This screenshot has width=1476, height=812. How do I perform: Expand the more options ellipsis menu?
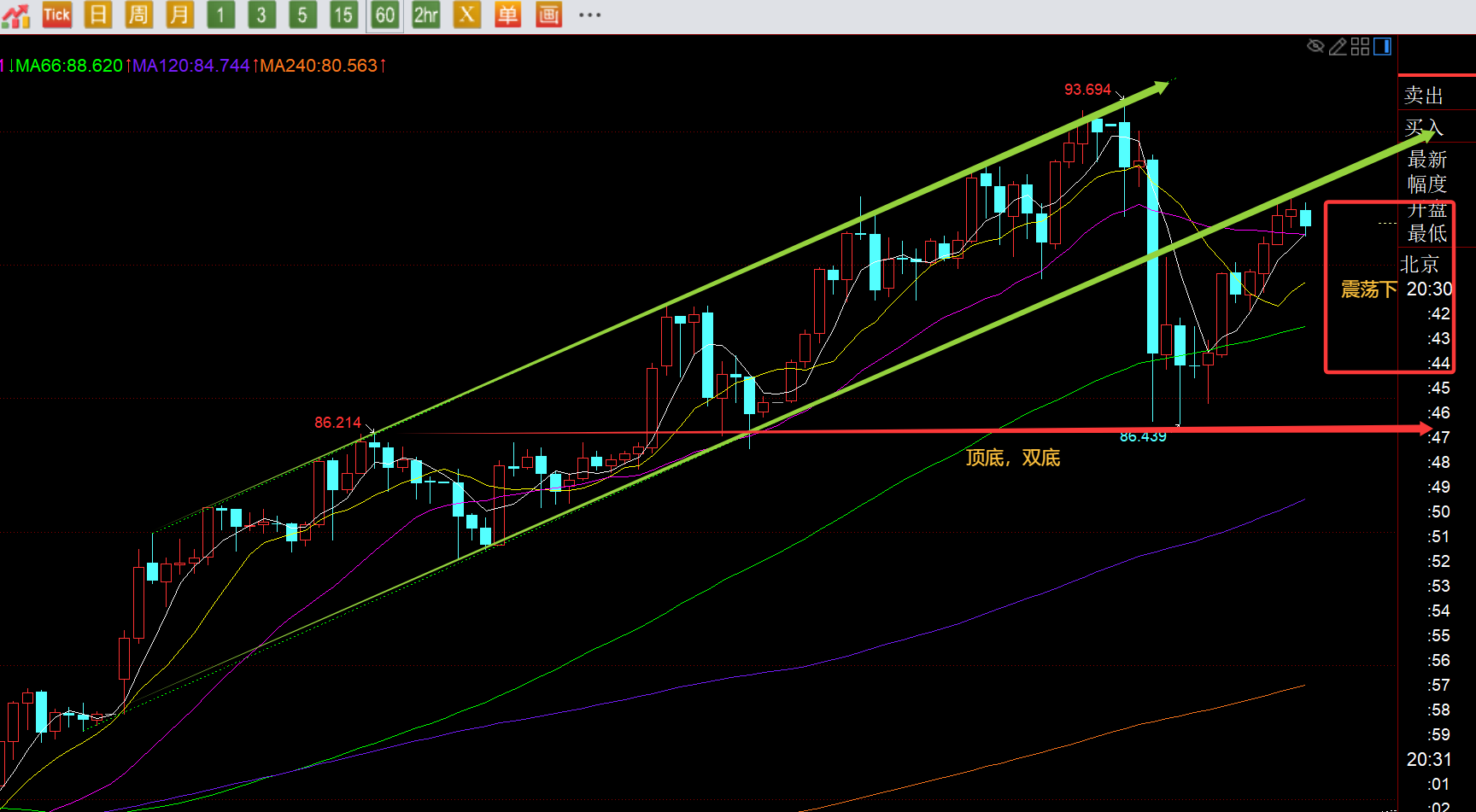[x=589, y=15]
